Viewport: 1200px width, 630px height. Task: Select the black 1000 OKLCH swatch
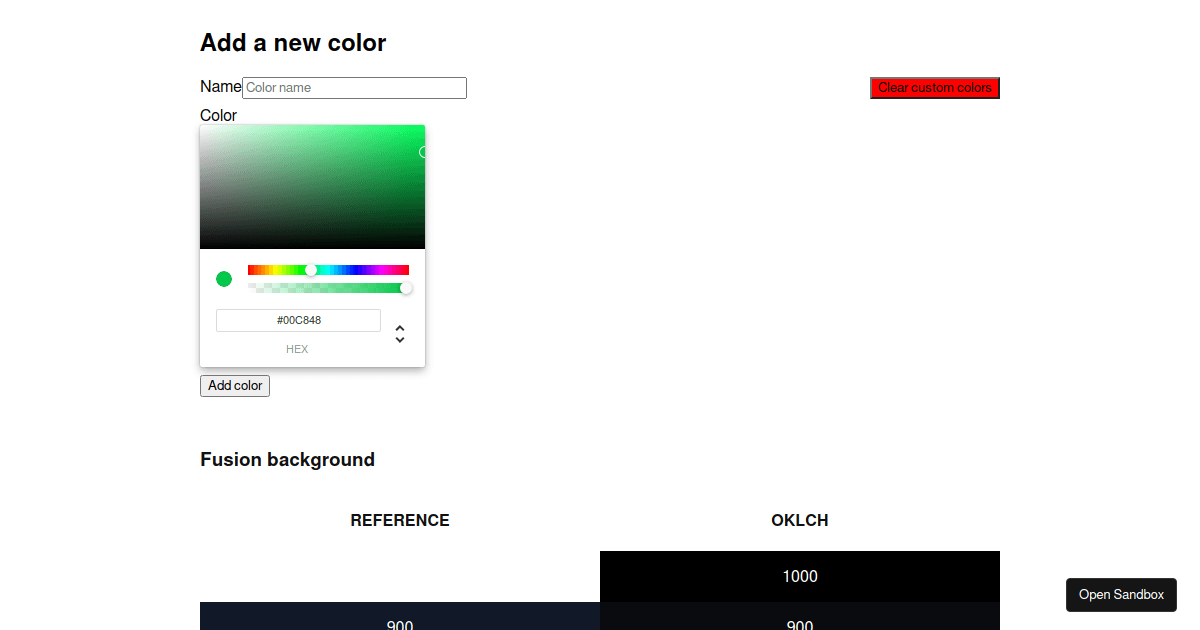(799, 576)
